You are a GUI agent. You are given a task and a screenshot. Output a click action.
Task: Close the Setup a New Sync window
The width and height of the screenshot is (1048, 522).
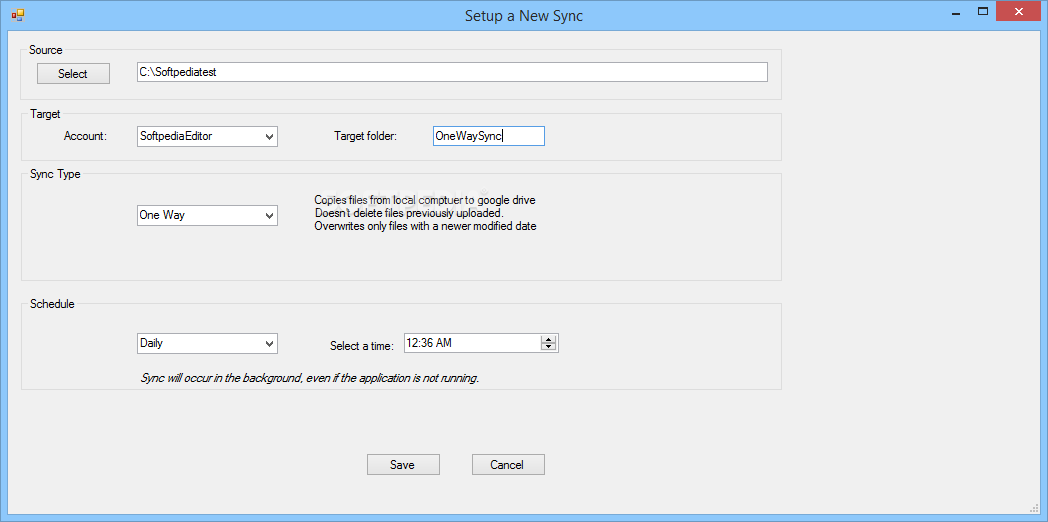click(x=1019, y=11)
